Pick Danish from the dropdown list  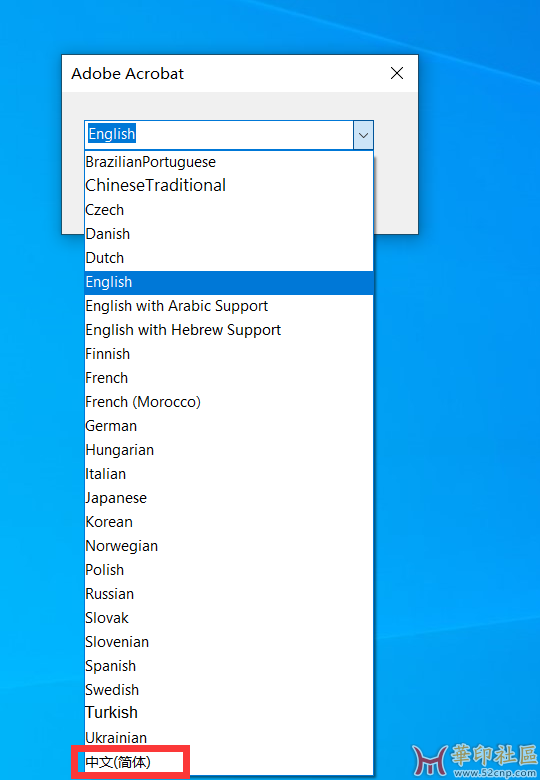pos(229,234)
